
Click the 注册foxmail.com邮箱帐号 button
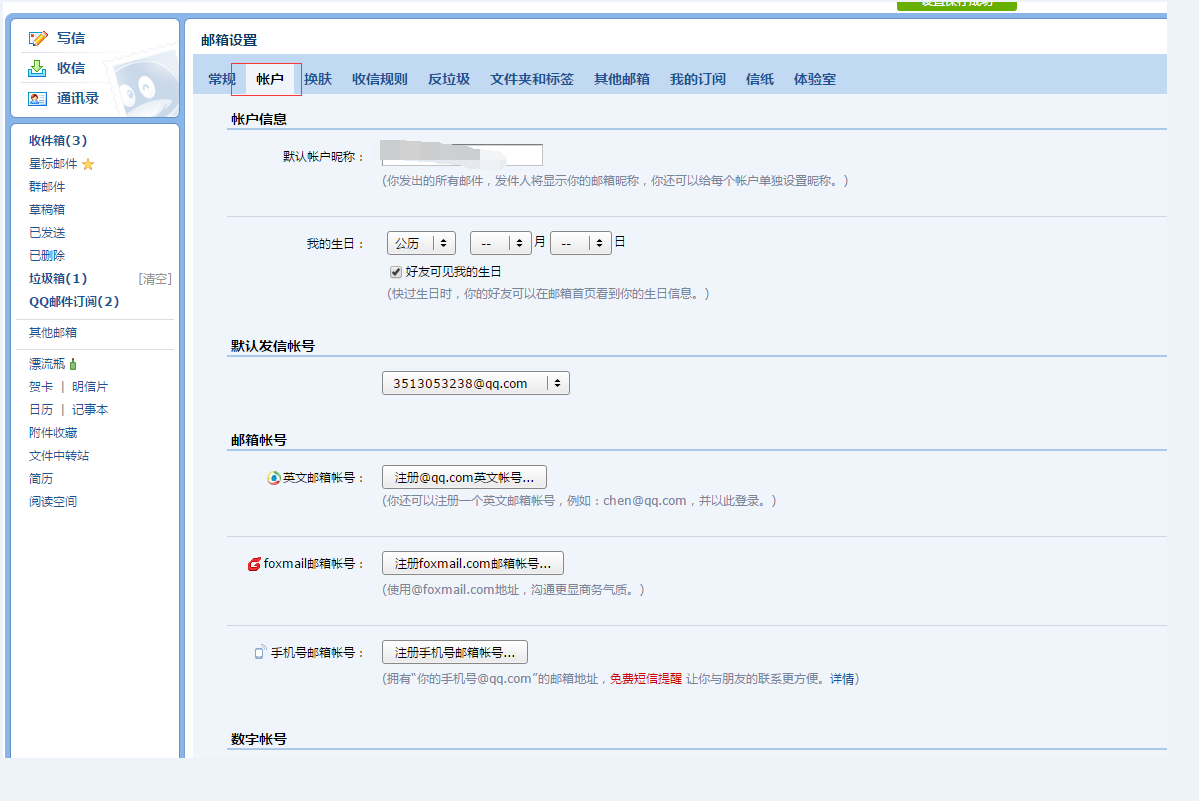pos(472,563)
